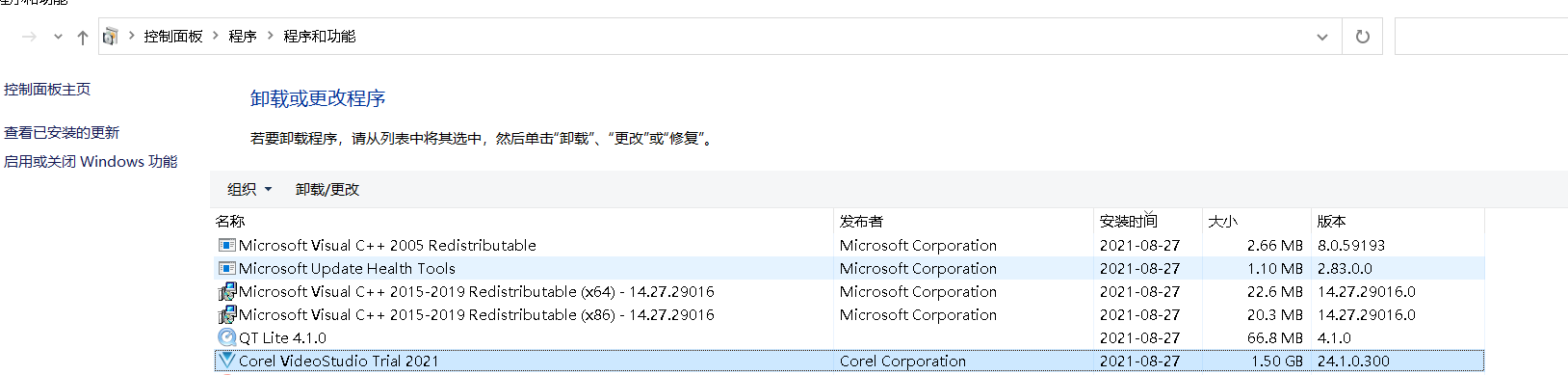Click the control panel icon in address bar

click(111, 37)
